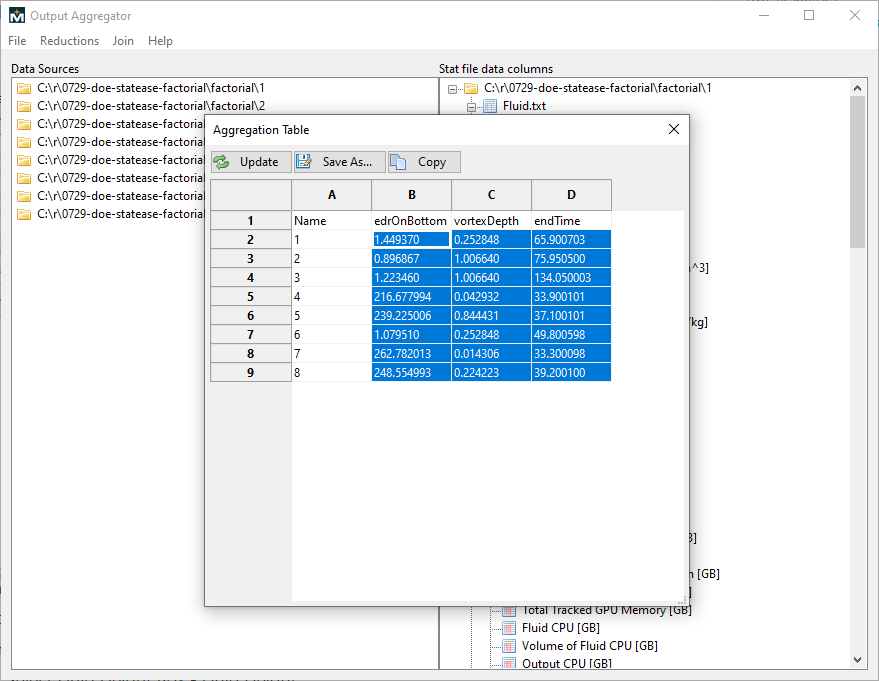
Task: Click the Volume of Fluid CPU [GB] column icon
Action: point(508,646)
